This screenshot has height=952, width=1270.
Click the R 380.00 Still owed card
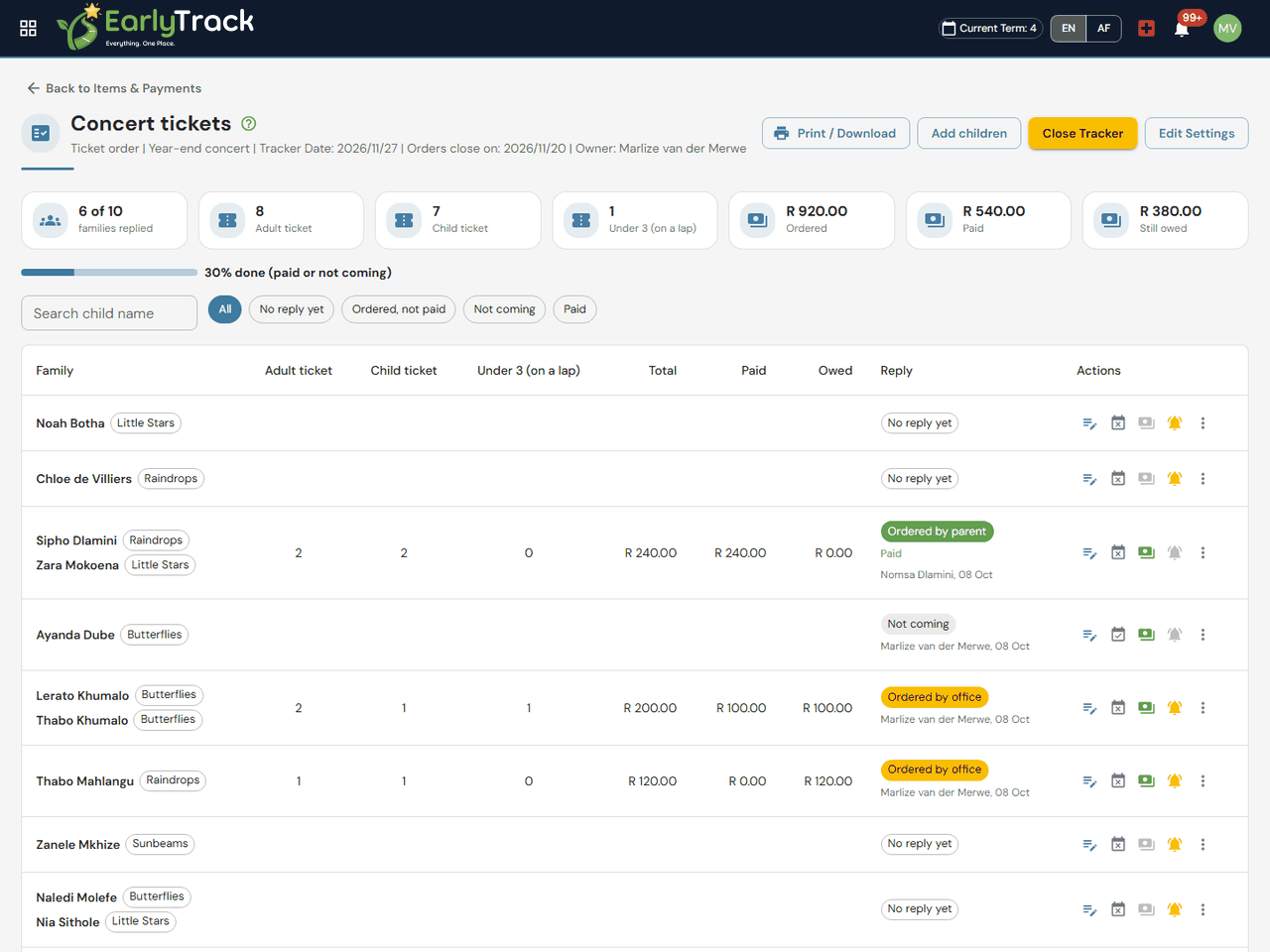pos(1165,220)
